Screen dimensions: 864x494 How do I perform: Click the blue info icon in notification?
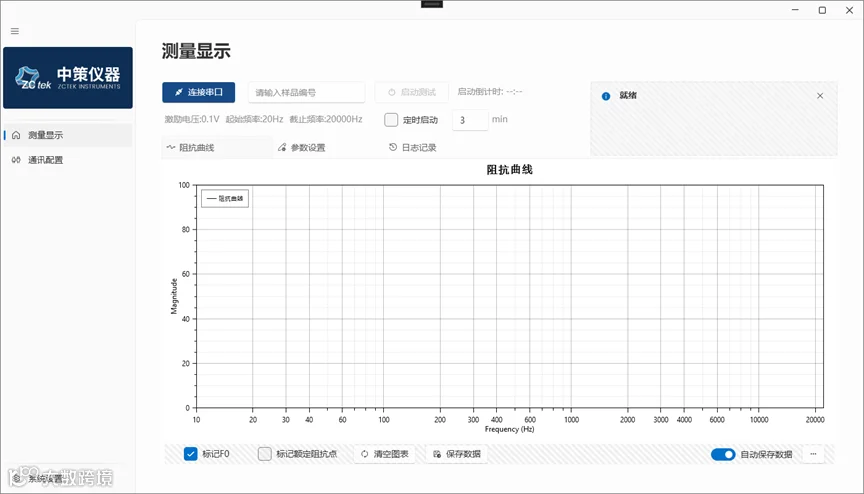pyautogui.click(x=606, y=96)
